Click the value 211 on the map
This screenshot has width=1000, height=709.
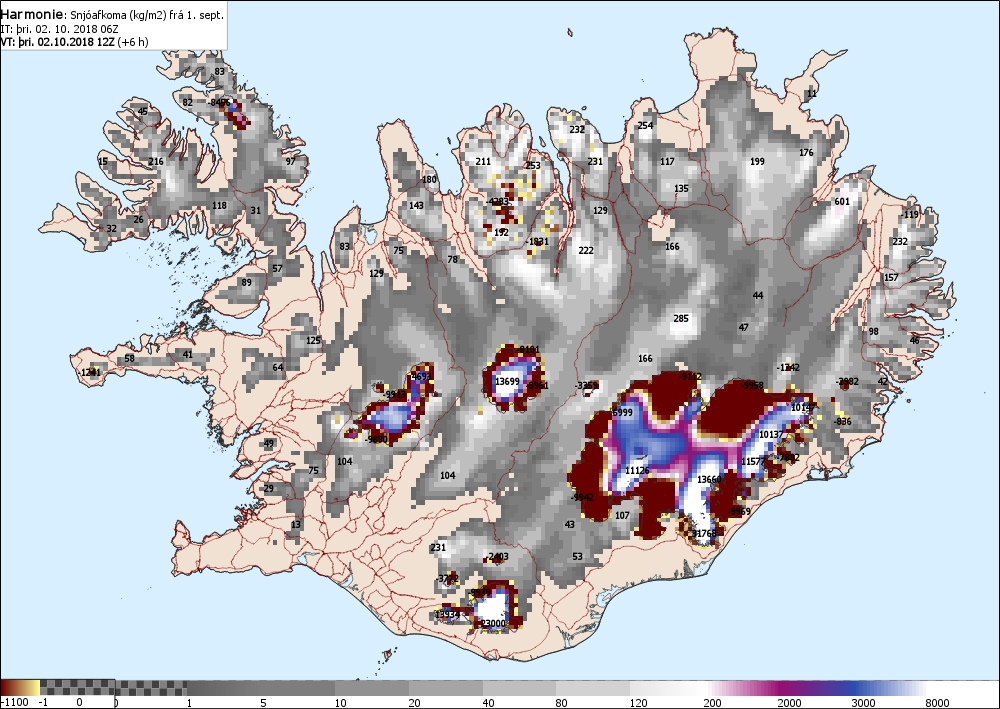[483, 161]
